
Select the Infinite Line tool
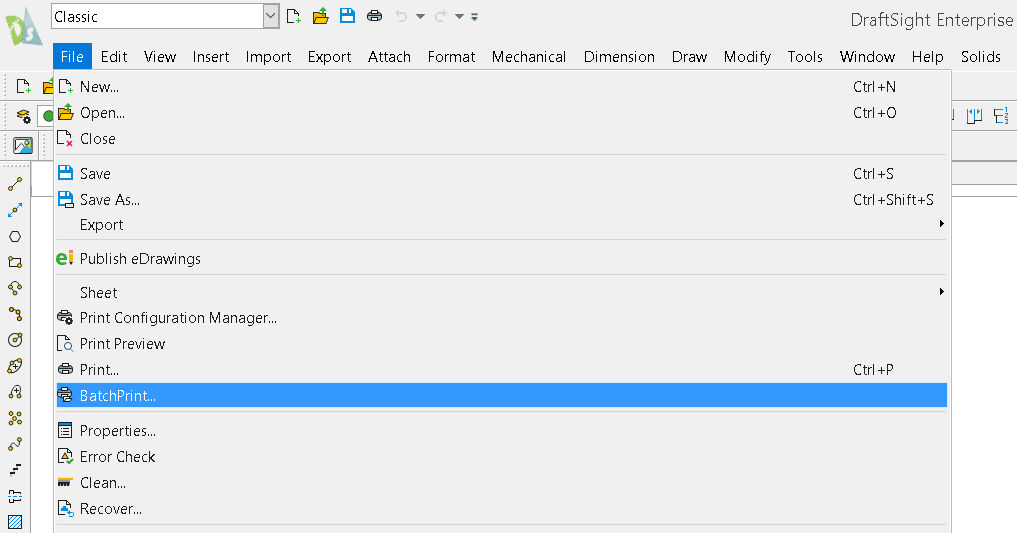point(15,210)
